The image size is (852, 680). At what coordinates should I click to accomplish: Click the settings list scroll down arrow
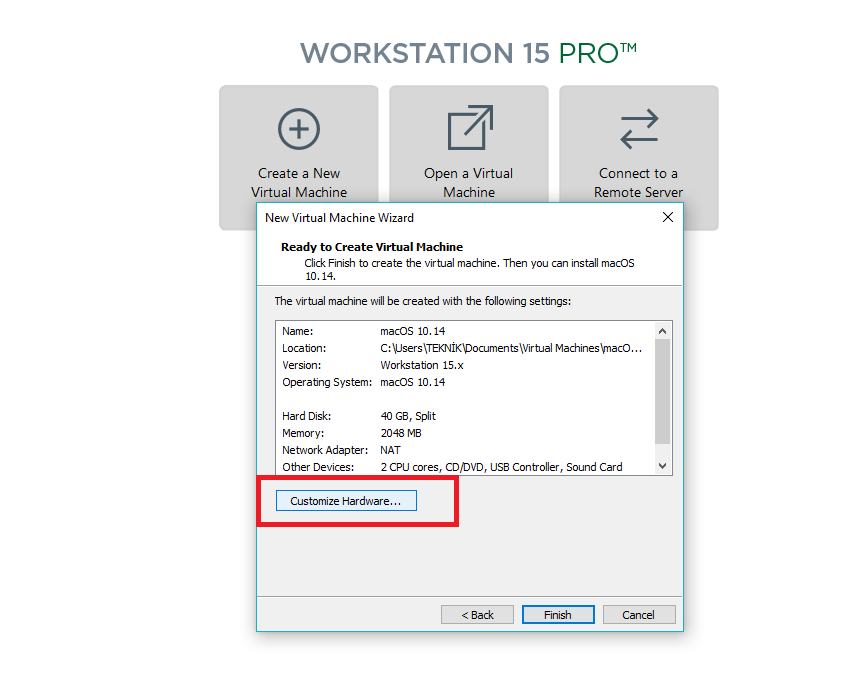tap(662, 465)
